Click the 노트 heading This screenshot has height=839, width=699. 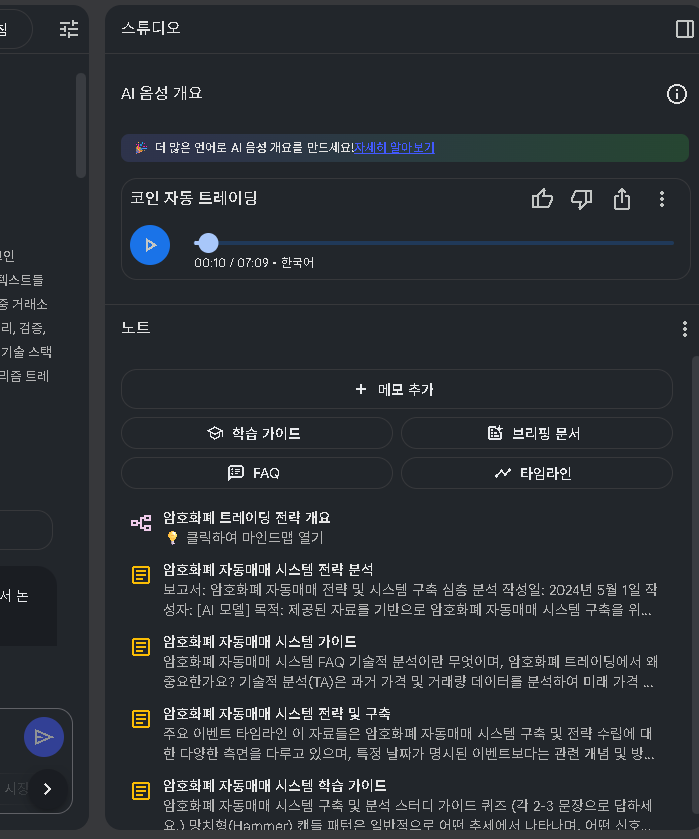pyautogui.click(x=135, y=327)
